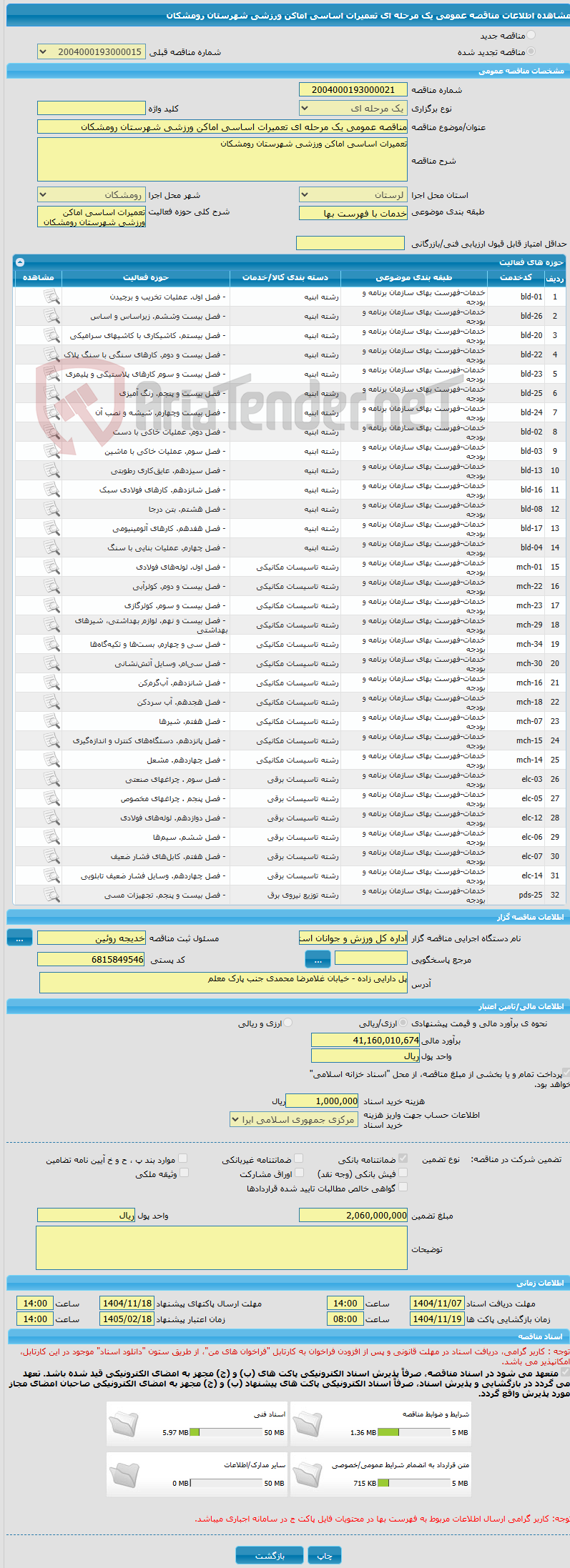Viewport: 570px width, 1568px height.
Task: Open the شرایط و ضوابط مناقصه folder icon
Action: pyautogui.click(x=308, y=1424)
